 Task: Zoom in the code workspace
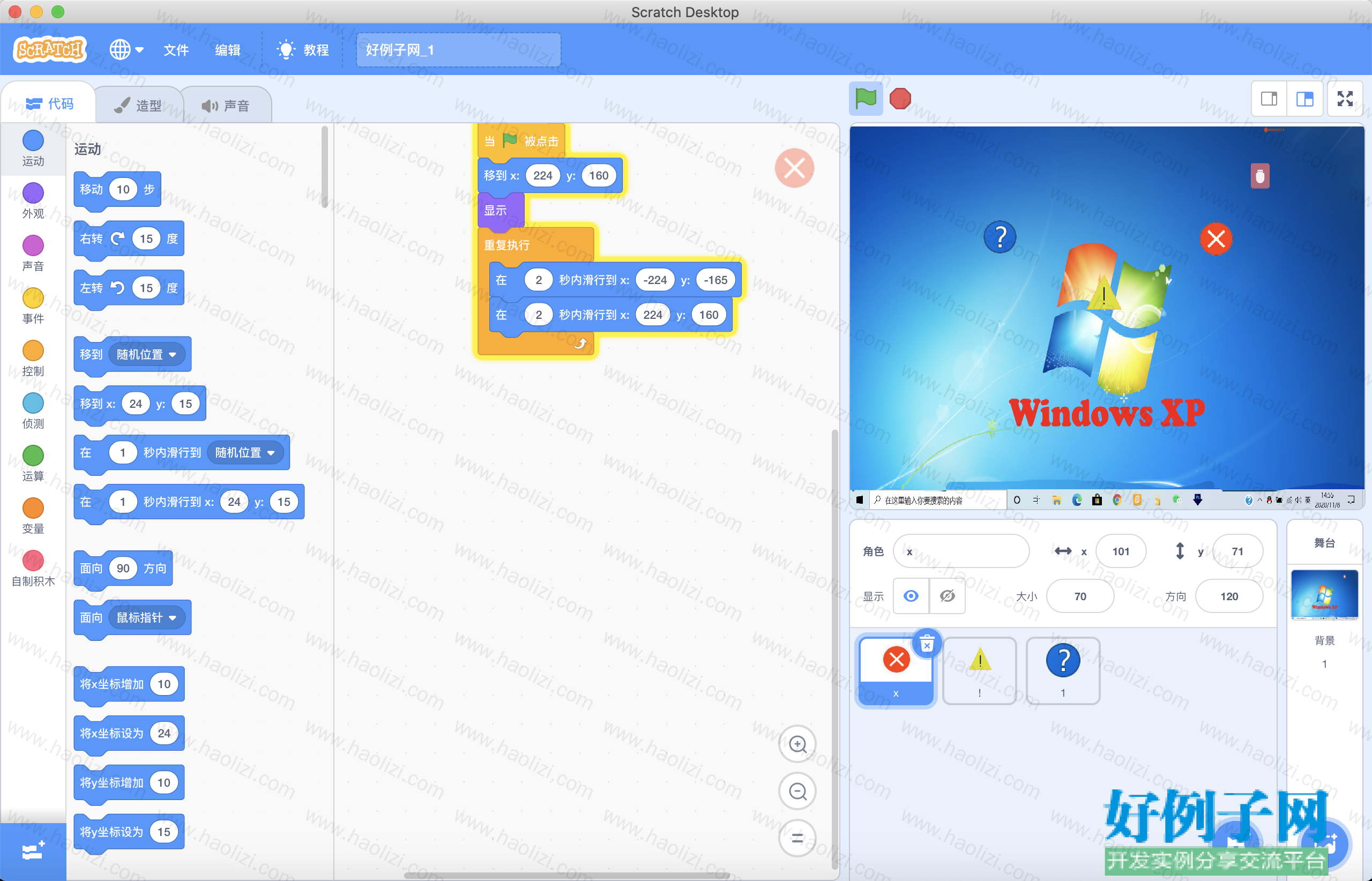(x=797, y=744)
